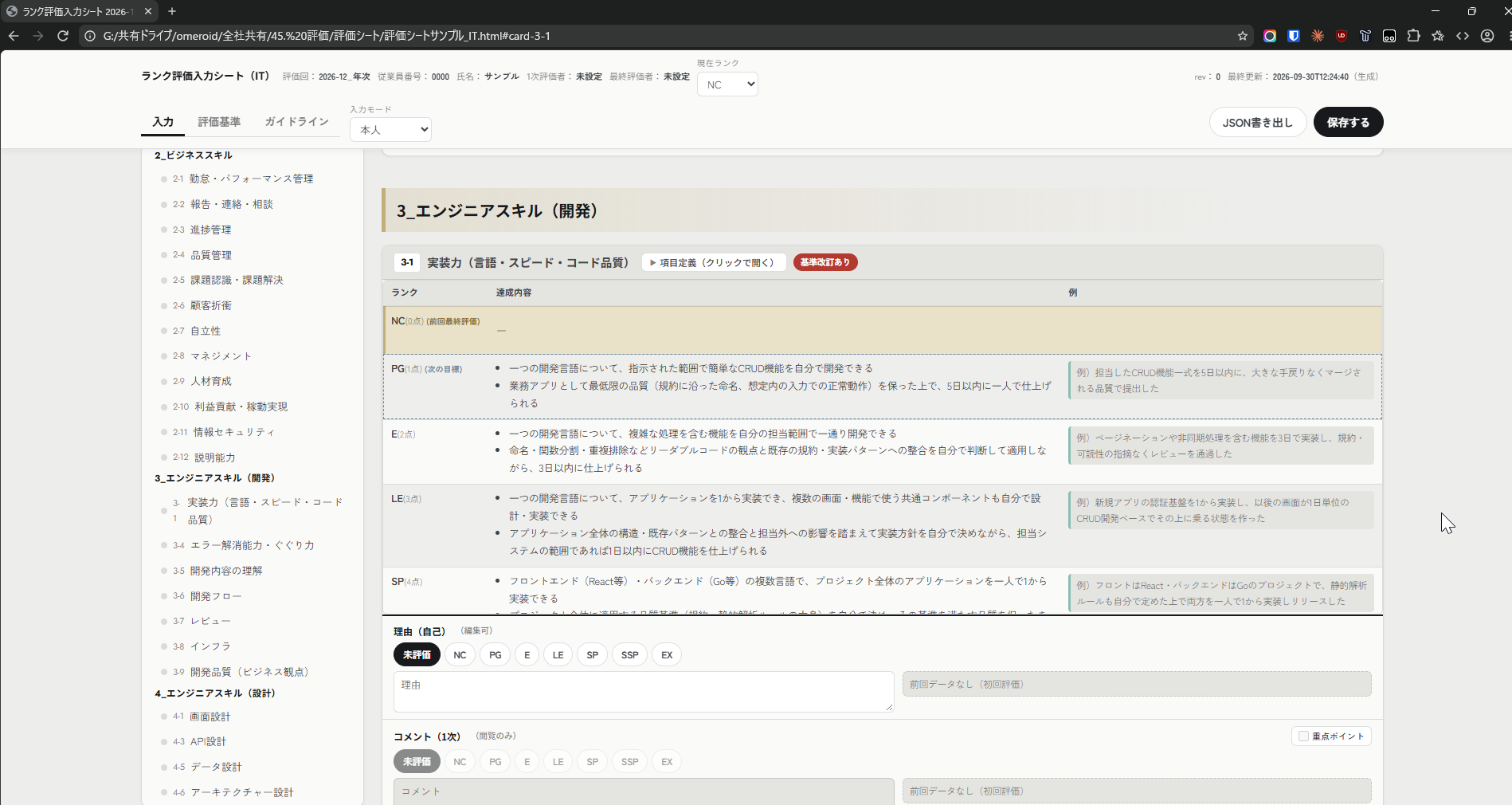Viewport: 1512px width, 805px height.
Task: Check the 重点ポイント checkbox
Action: click(1304, 736)
